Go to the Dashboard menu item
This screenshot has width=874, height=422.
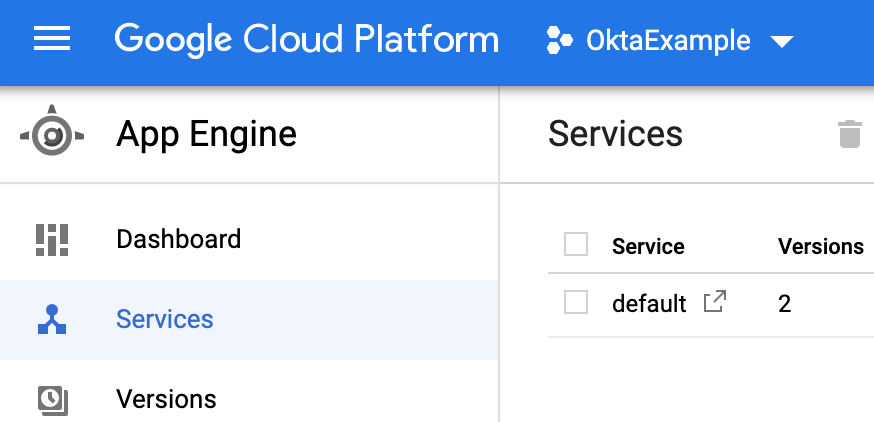tap(178, 240)
